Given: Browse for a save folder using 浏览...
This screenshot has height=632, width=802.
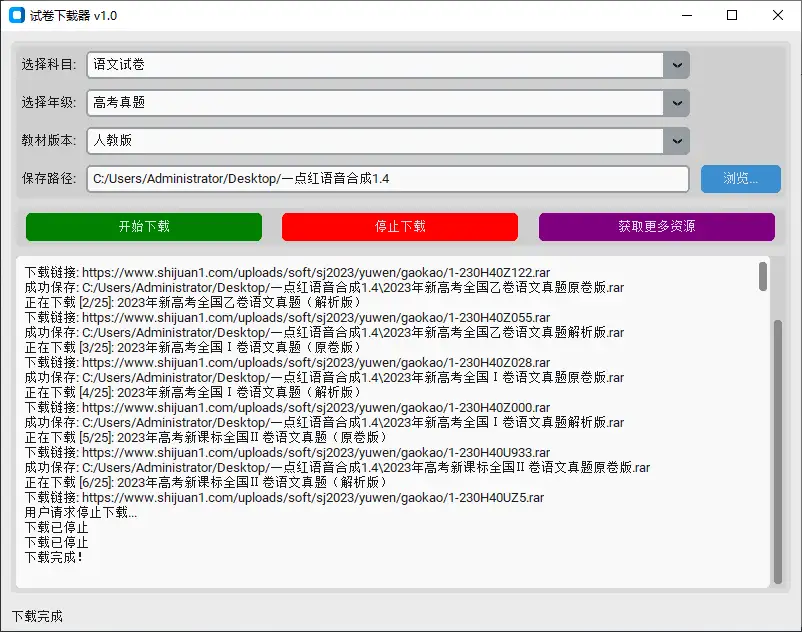Looking at the screenshot, I should (740, 178).
